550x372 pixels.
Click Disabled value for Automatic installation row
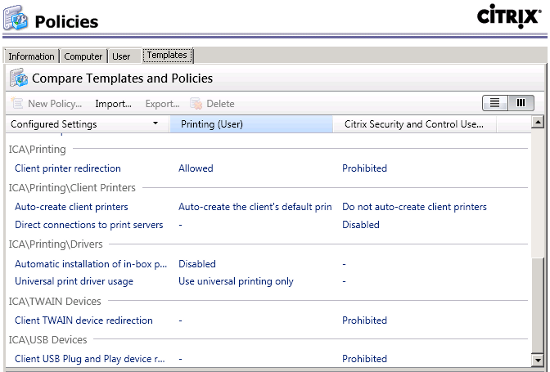pos(197,264)
